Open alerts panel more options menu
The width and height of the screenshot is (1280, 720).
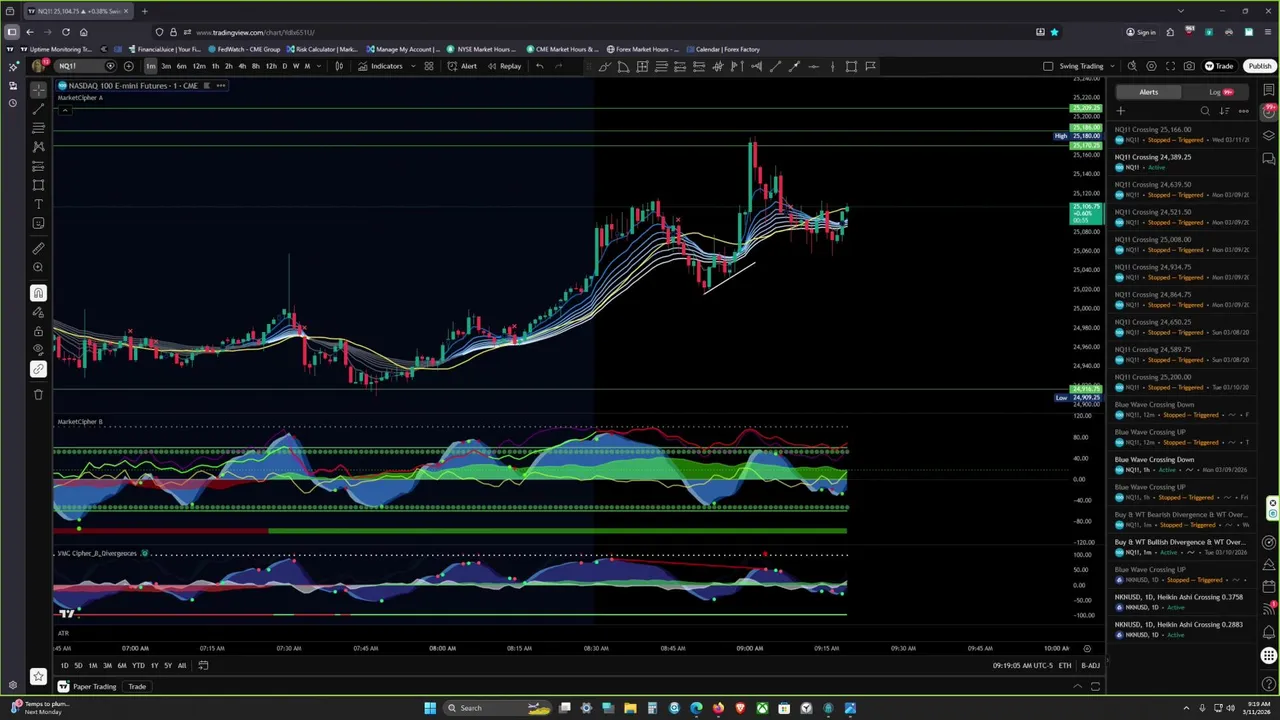pos(1243,111)
